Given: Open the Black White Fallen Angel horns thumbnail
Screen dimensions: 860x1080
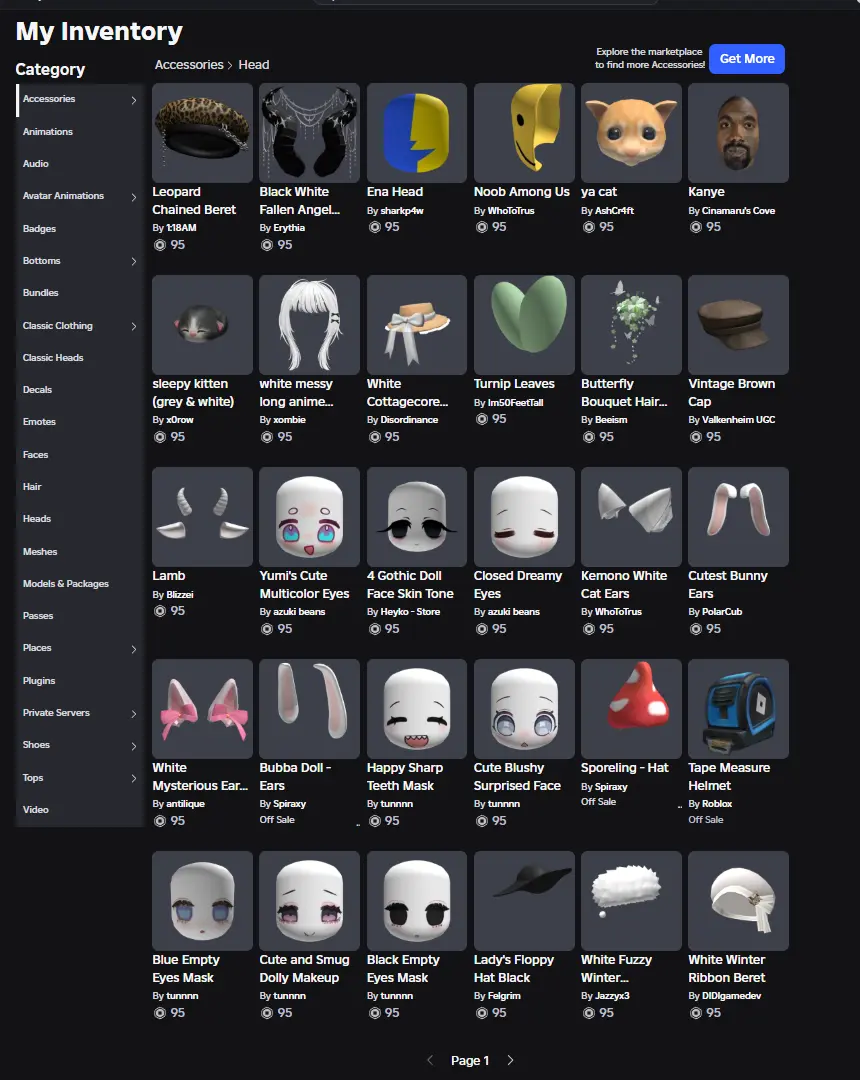Looking at the screenshot, I should click(x=309, y=133).
